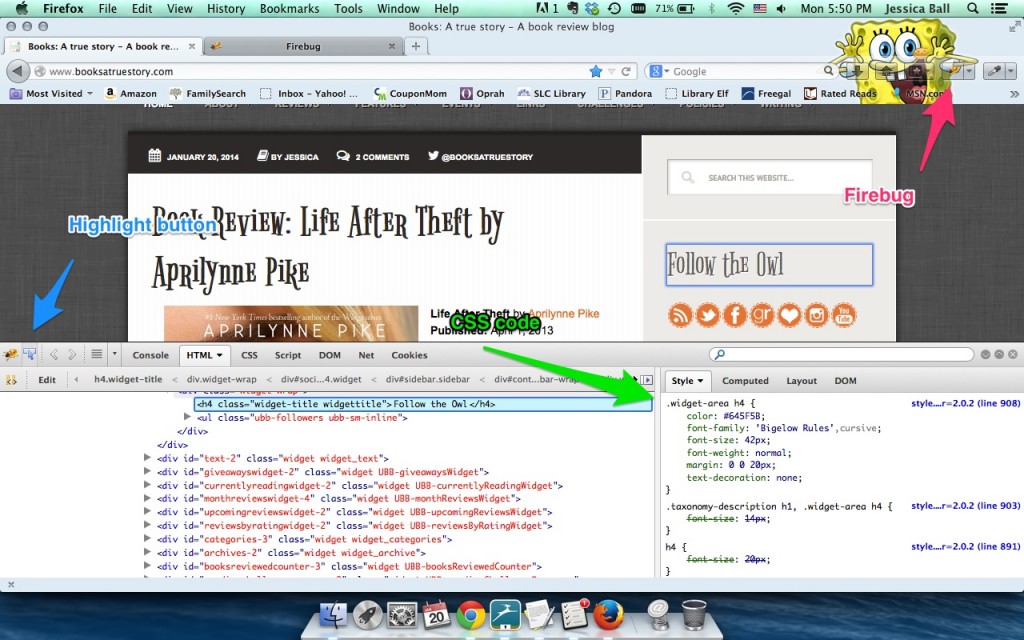Click the Instagram icon in the sidebar
Image resolution: width=1024 pixels, height=640 pixels.
click(817, 315)
